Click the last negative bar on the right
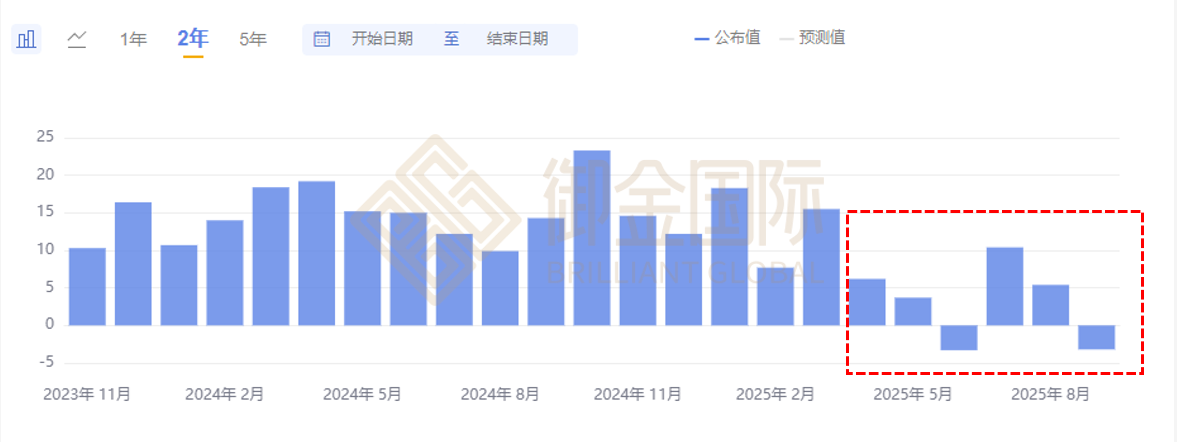The height and width of the screenshot is (442, 1177). point(1096,337)
